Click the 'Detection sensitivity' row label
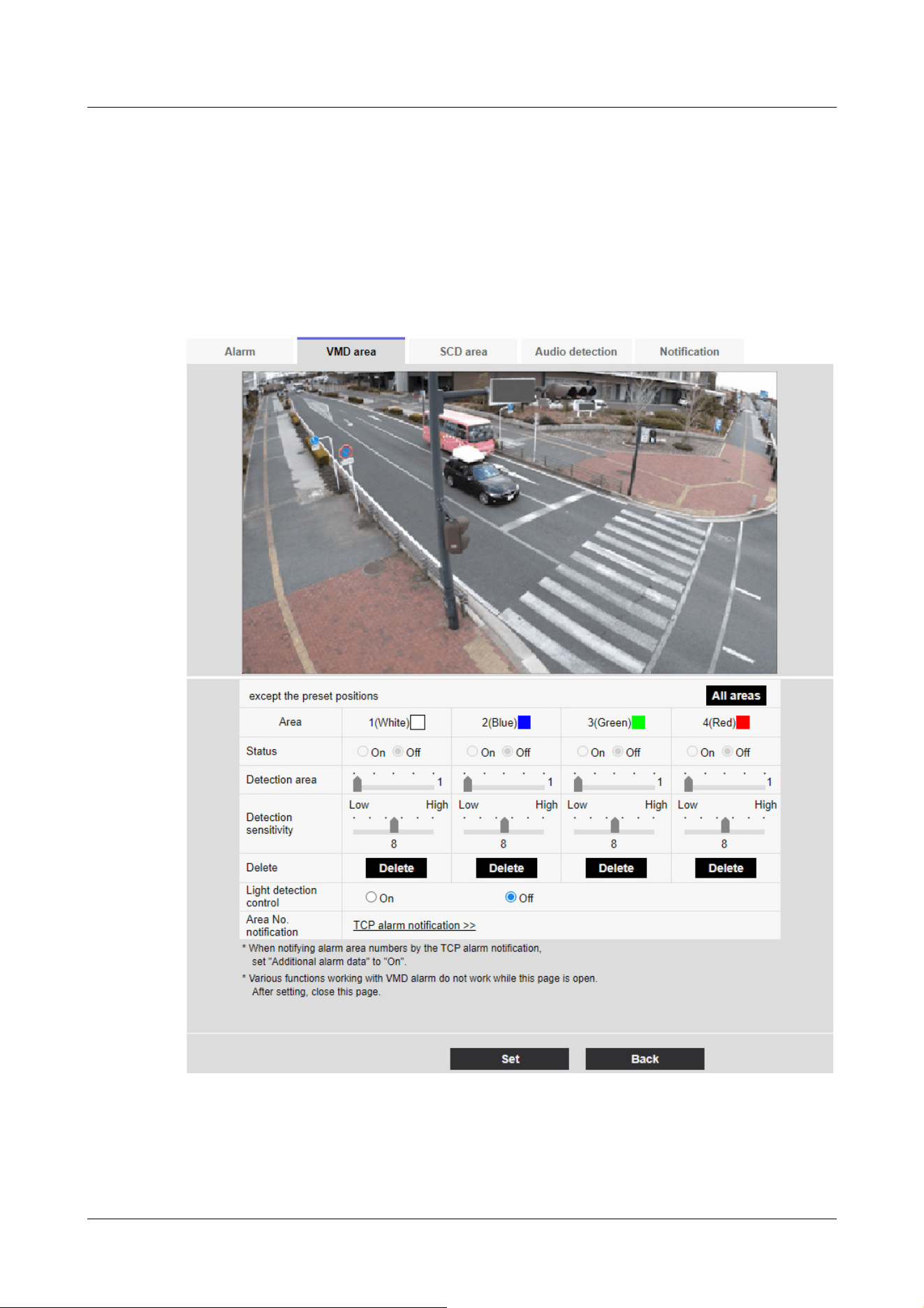 click(x=270, y=824)
